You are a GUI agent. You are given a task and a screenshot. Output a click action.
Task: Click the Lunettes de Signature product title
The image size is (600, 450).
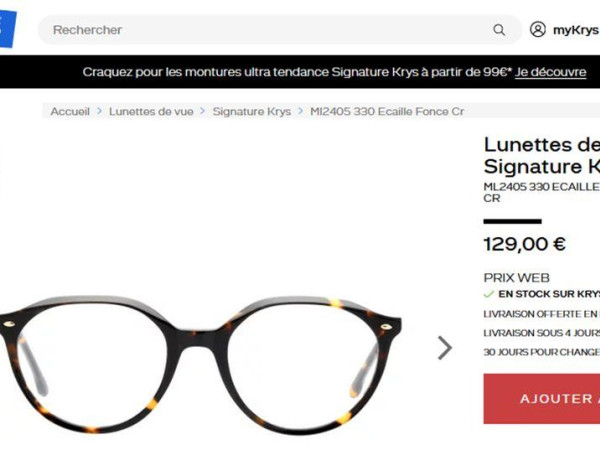pyautogui.click(x=541, y=156)
